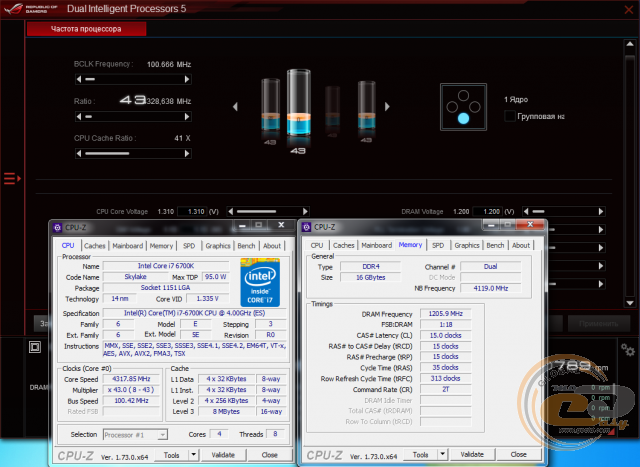This screenshot has width=640, height=467.
Task: Click Validate in right CPU-Z window
Action: (x=472, y=454)
